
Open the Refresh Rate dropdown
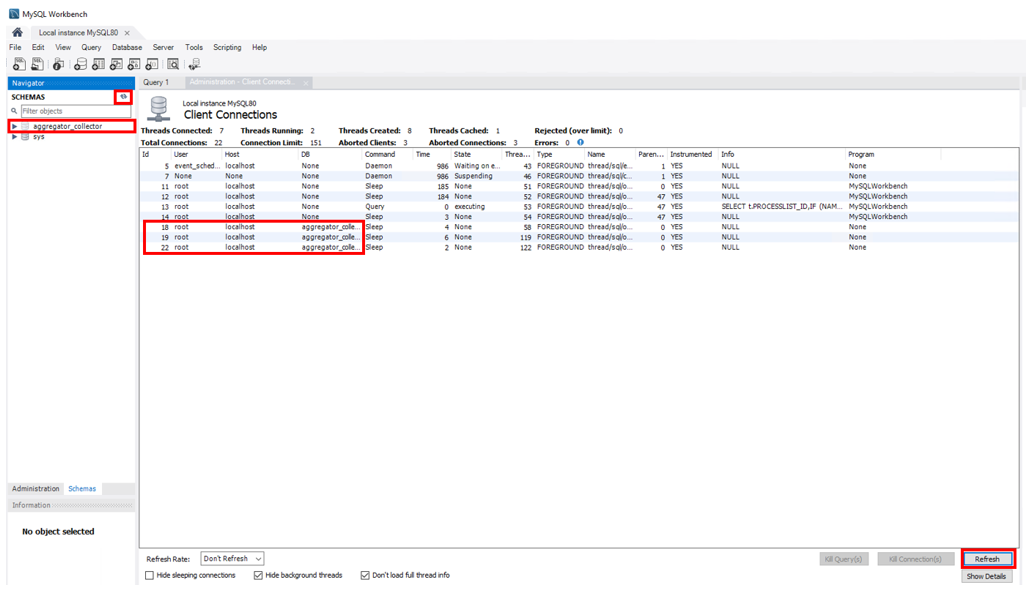pos(232,559)
